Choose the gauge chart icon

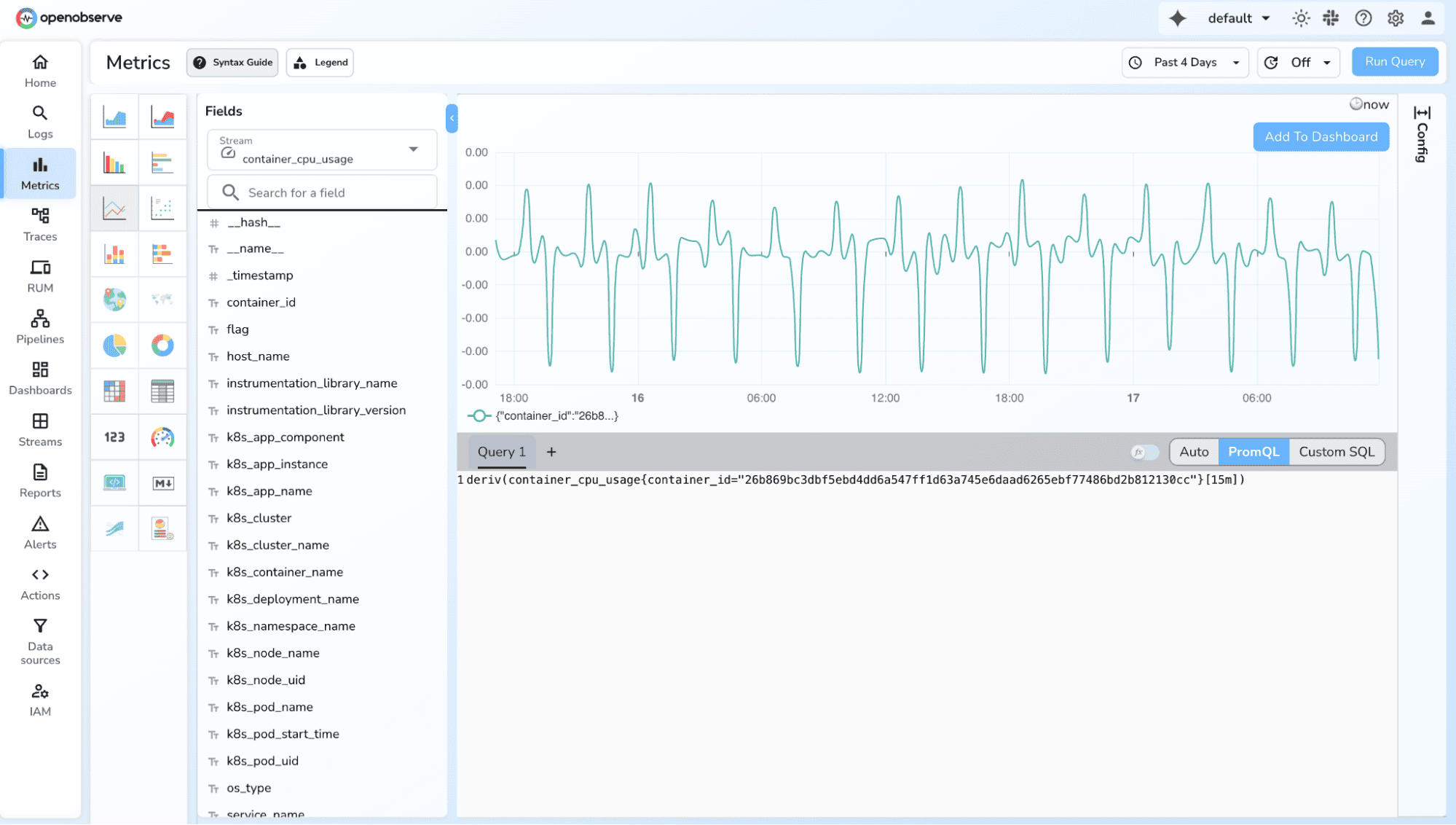[162, 437]
